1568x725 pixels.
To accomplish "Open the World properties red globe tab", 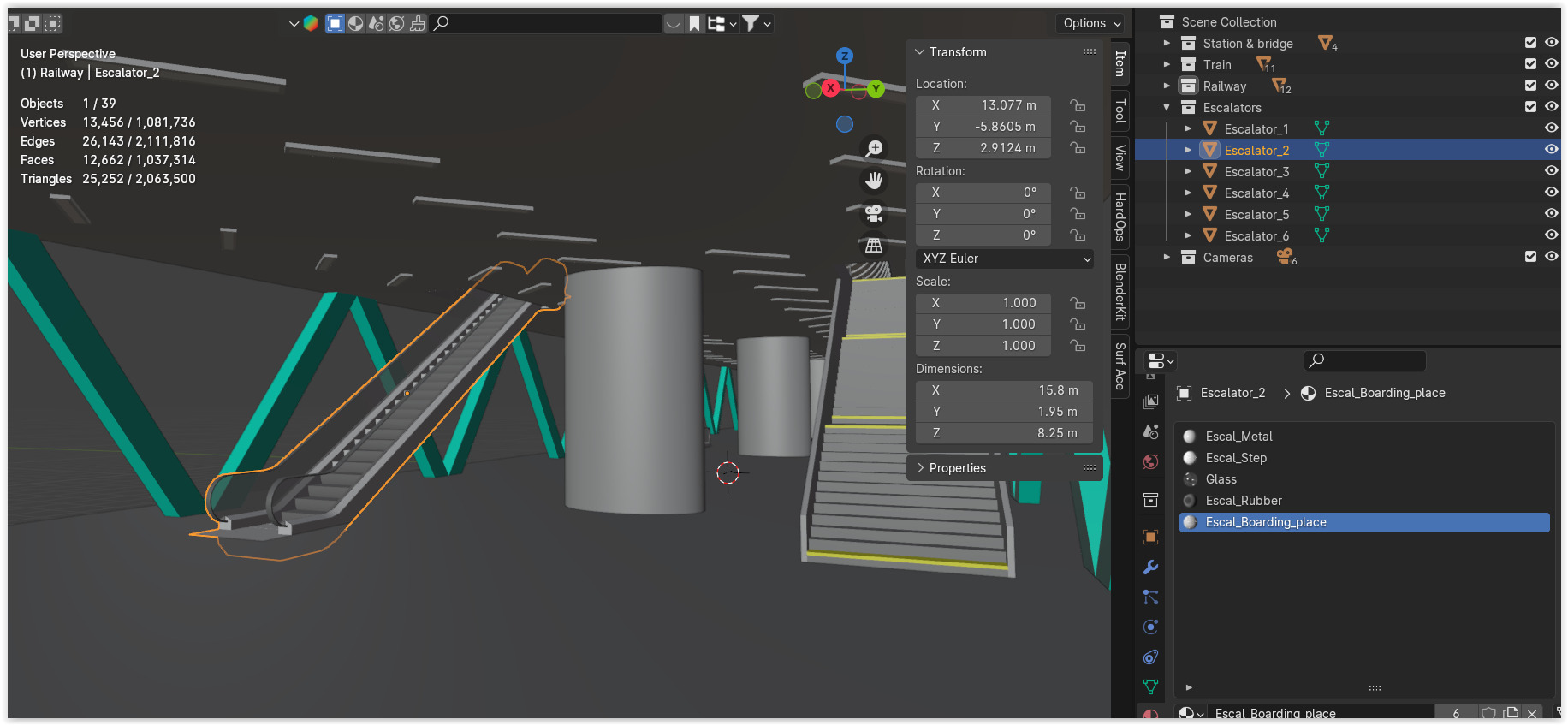I will point(1150,462).
